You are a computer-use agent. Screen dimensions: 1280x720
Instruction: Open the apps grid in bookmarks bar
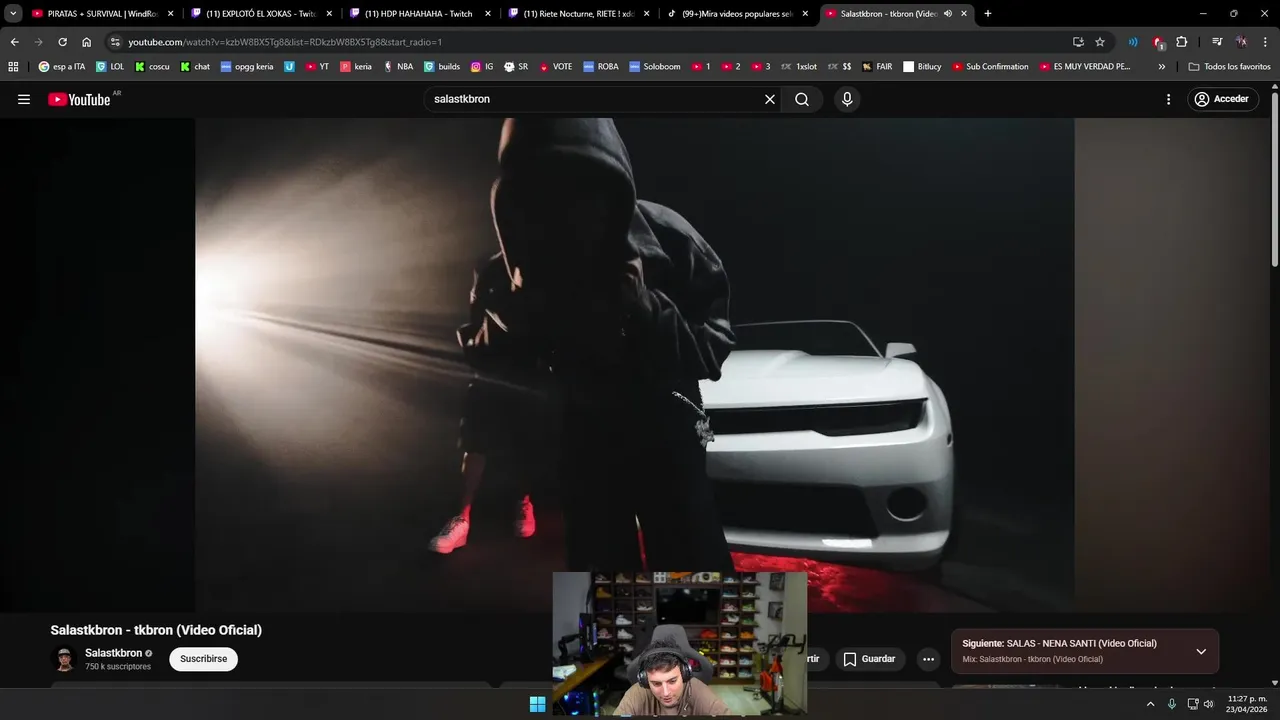click(13, 67)
